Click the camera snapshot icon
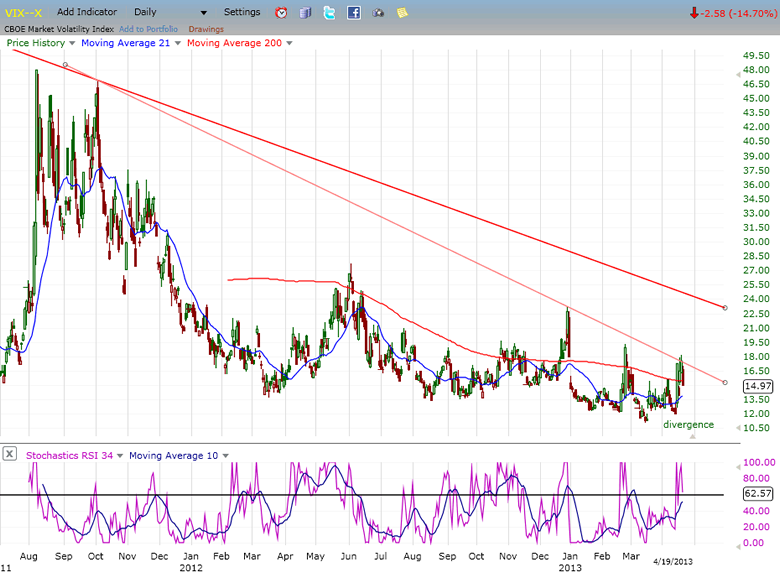Viewport: 780px width, 573px height. point(378,13)
